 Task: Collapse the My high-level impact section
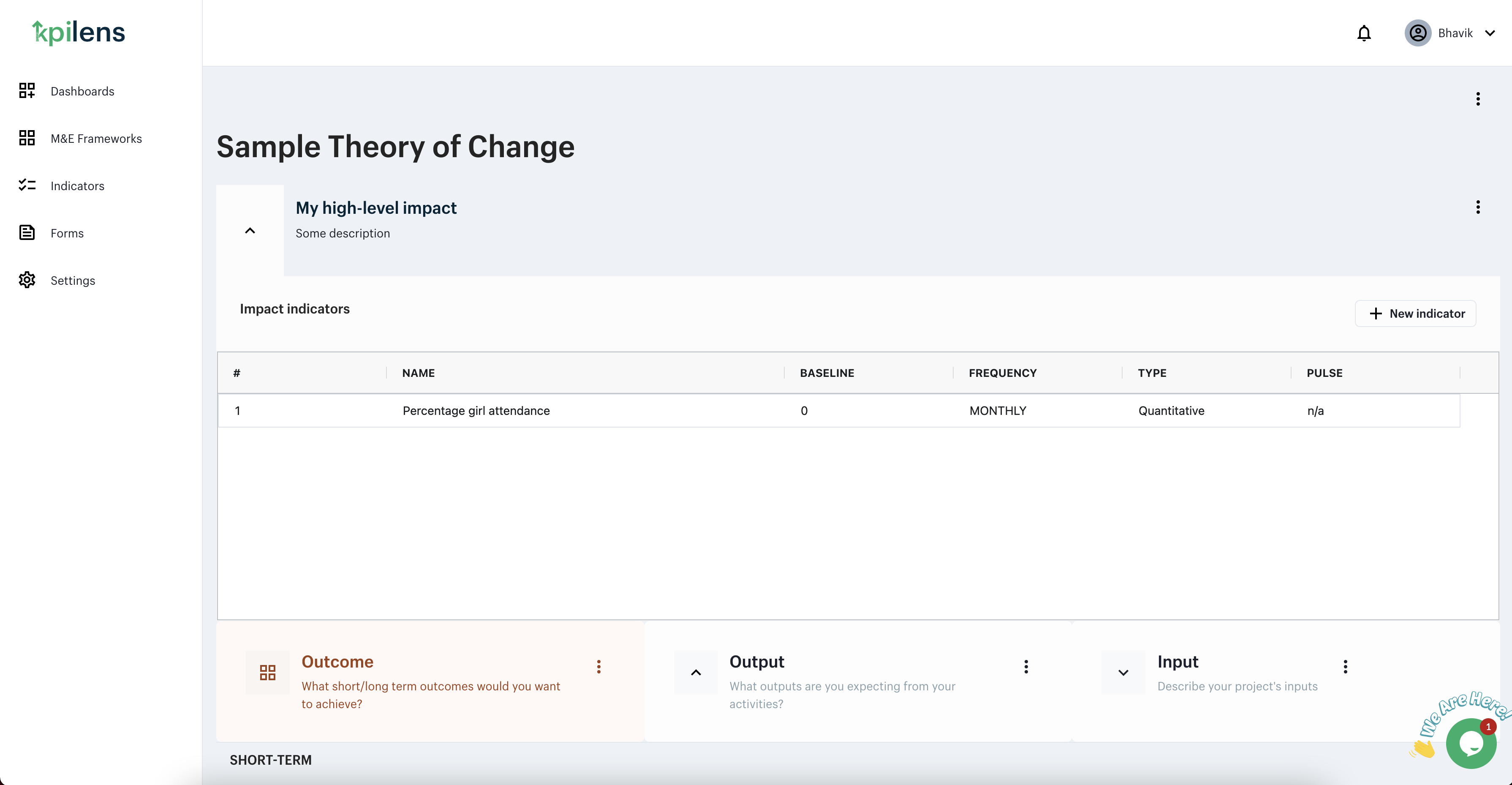(x=250, y=231)
